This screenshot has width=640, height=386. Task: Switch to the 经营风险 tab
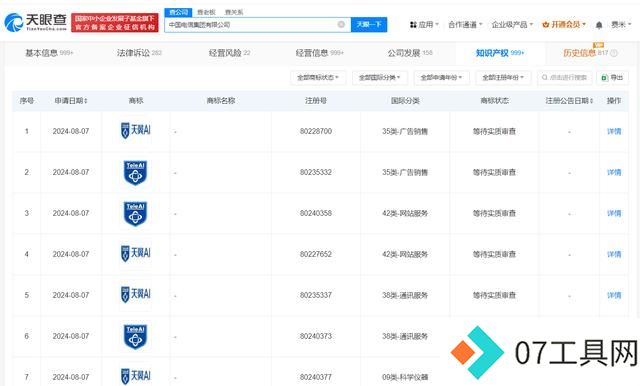pyautogui.click(x=229, y=53)
